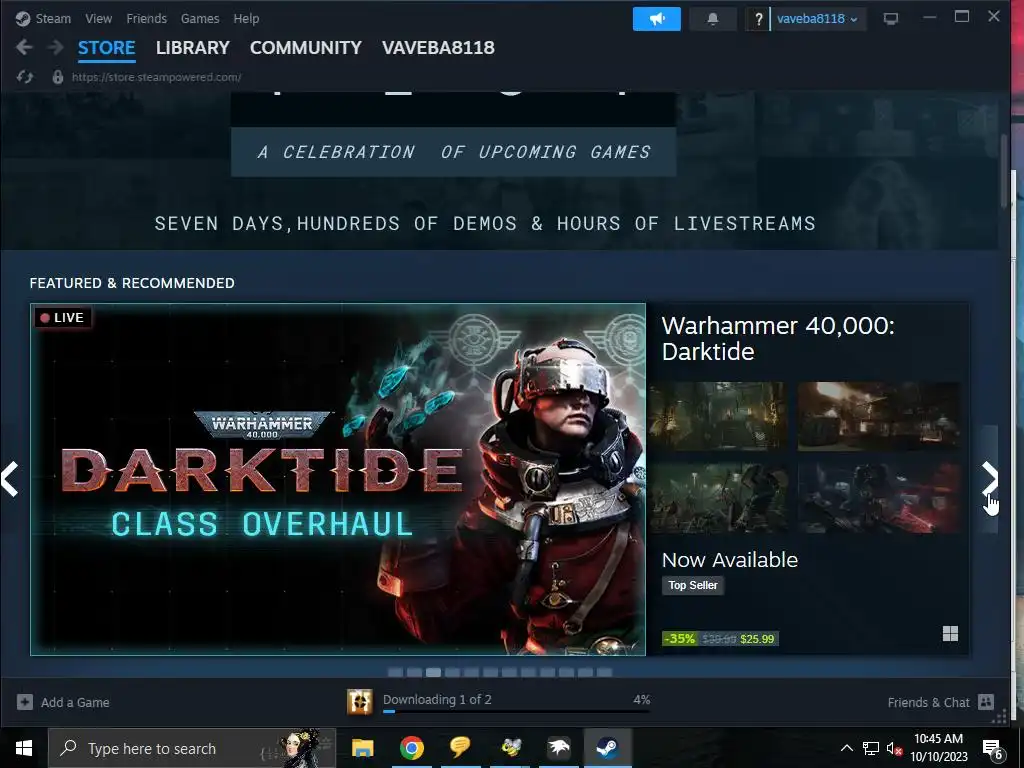The image size is (1024, 768).
Task: Open the VAVEBA8118 profile tab
Action: pos(438,48)
